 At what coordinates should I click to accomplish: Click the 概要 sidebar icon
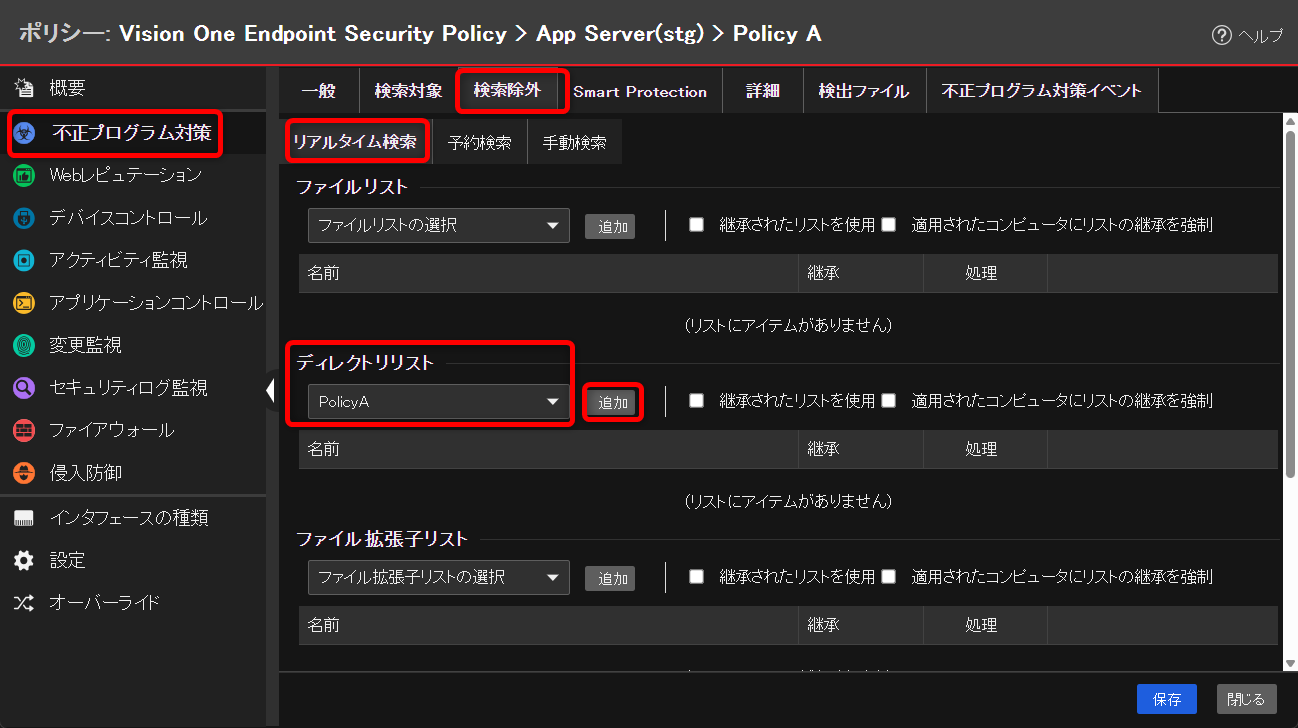24,88
